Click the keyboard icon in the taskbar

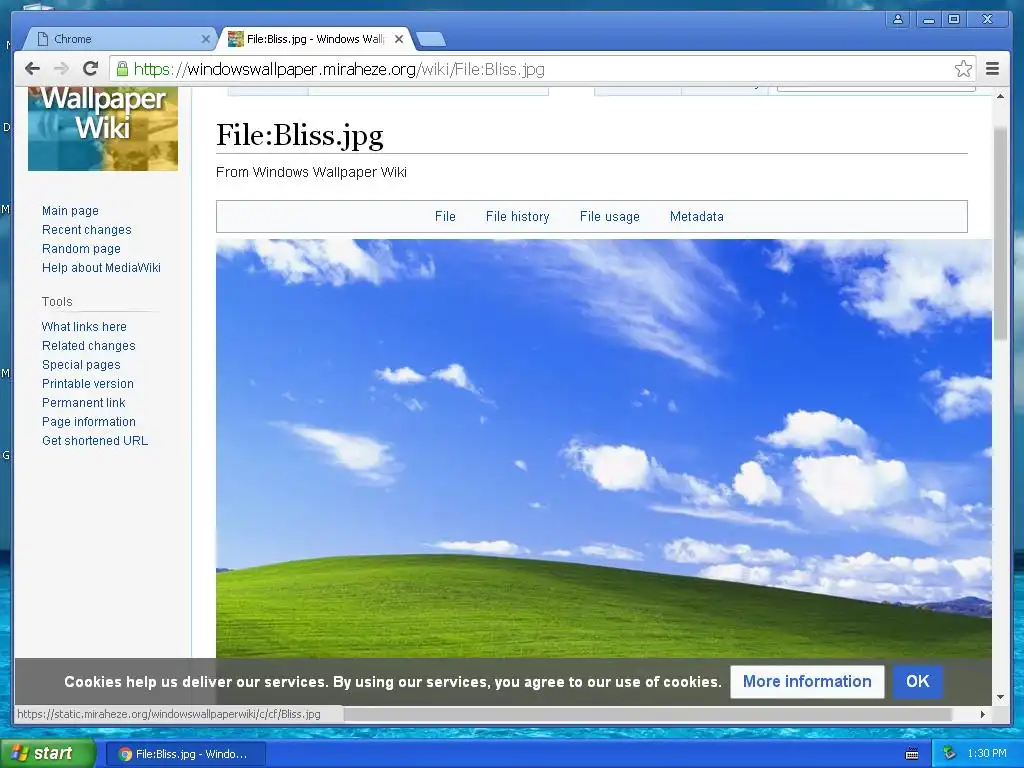click(912, 754)
